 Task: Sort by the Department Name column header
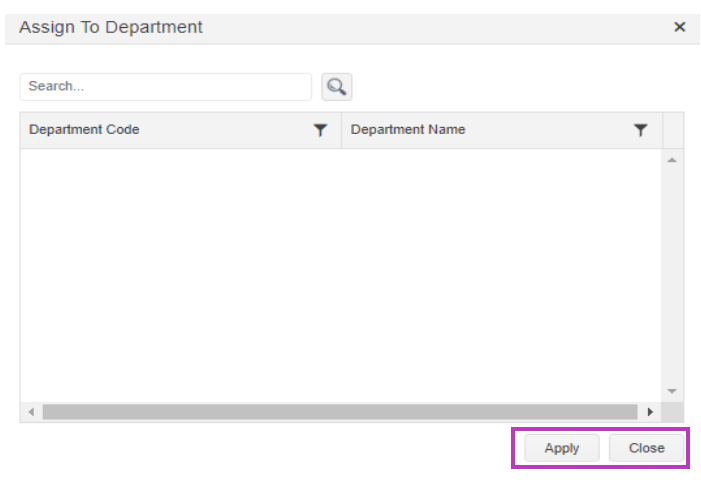point(408,130)
